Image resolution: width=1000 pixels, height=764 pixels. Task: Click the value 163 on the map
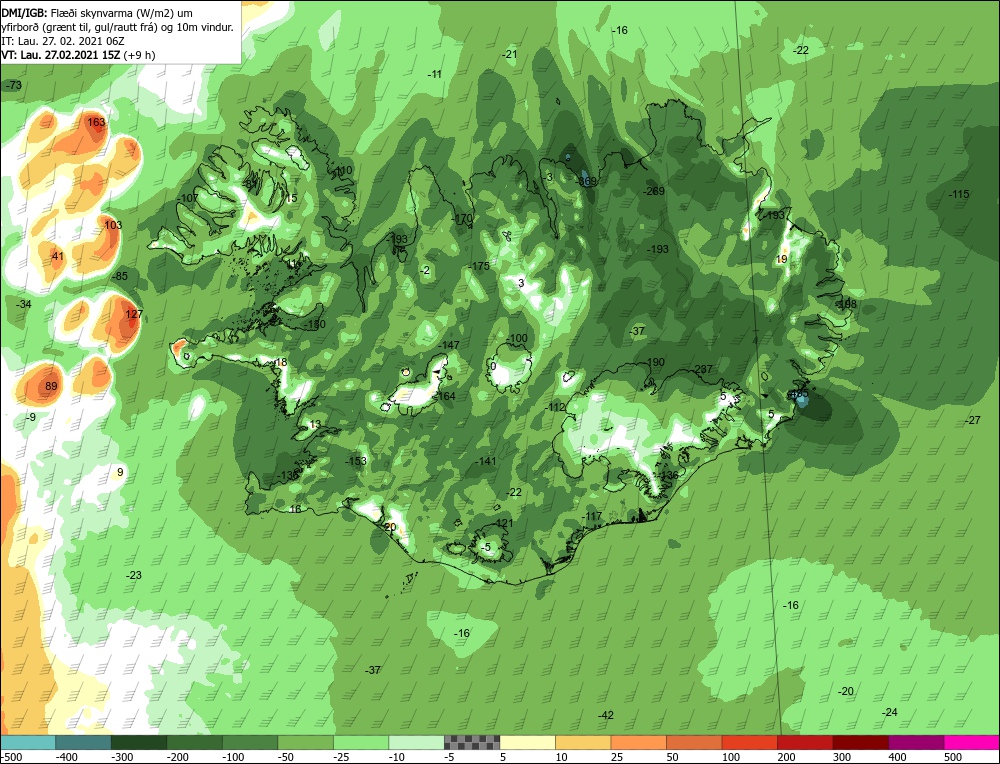(96, 122)
